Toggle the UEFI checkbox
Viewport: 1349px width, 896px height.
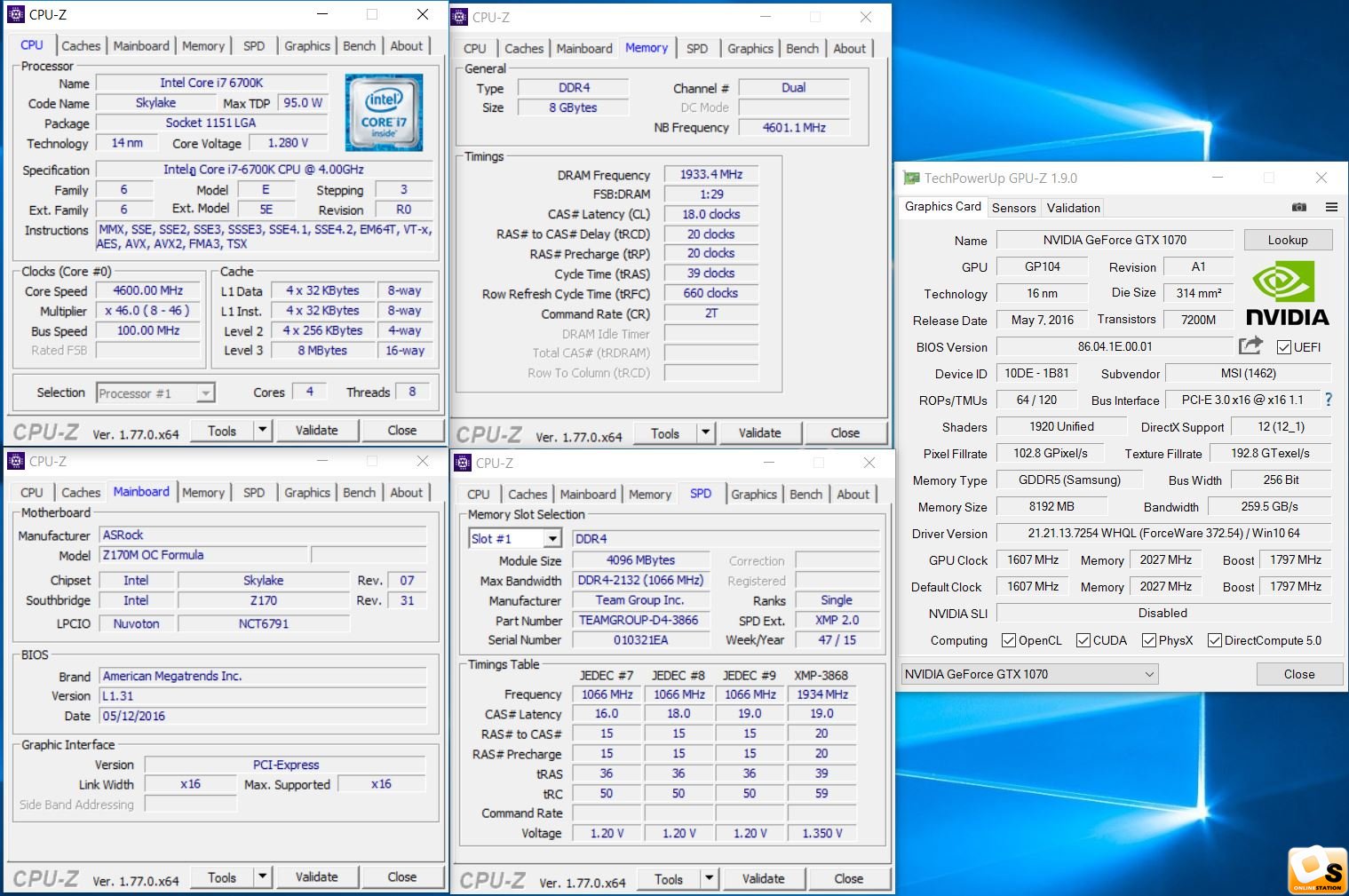click(1284, 347)
